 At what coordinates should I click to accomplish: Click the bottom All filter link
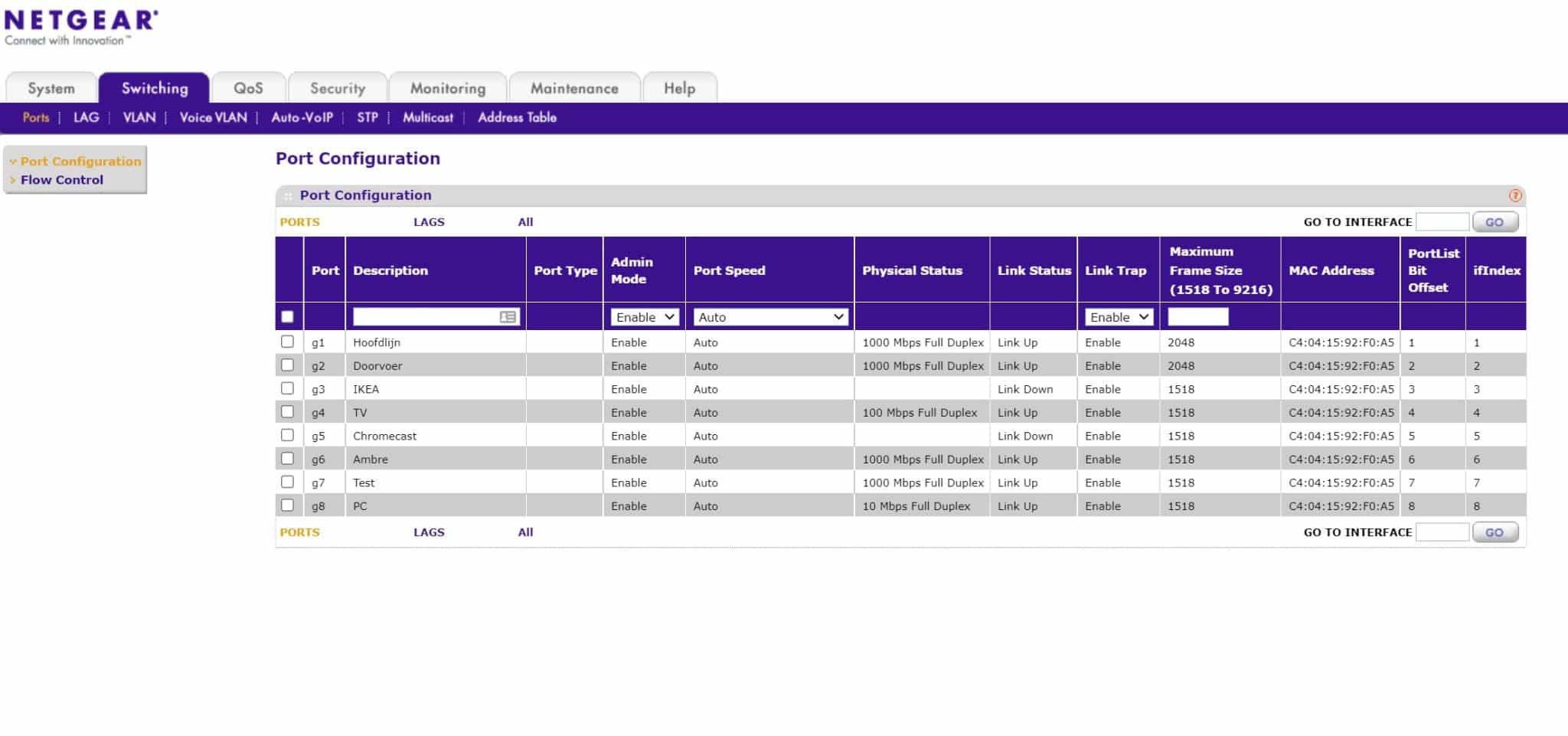click(525, 532)
